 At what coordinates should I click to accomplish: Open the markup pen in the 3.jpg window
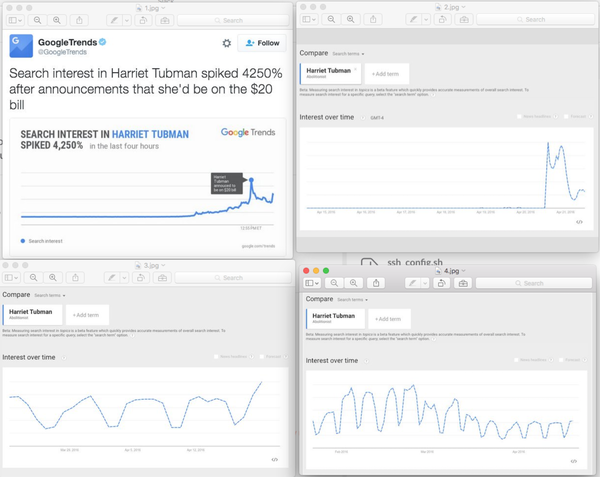coord(112,278)
